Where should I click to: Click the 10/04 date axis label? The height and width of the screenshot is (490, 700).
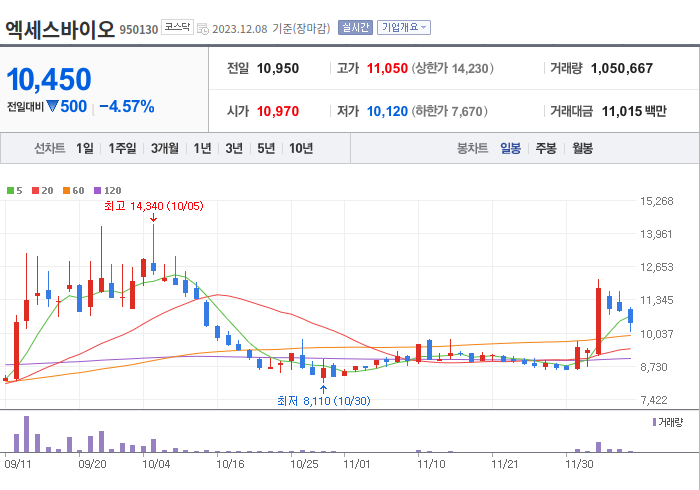tap(156, 464)
